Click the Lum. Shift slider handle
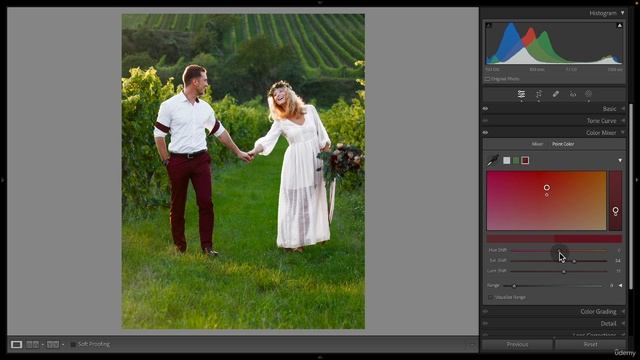 click(564, 271)
